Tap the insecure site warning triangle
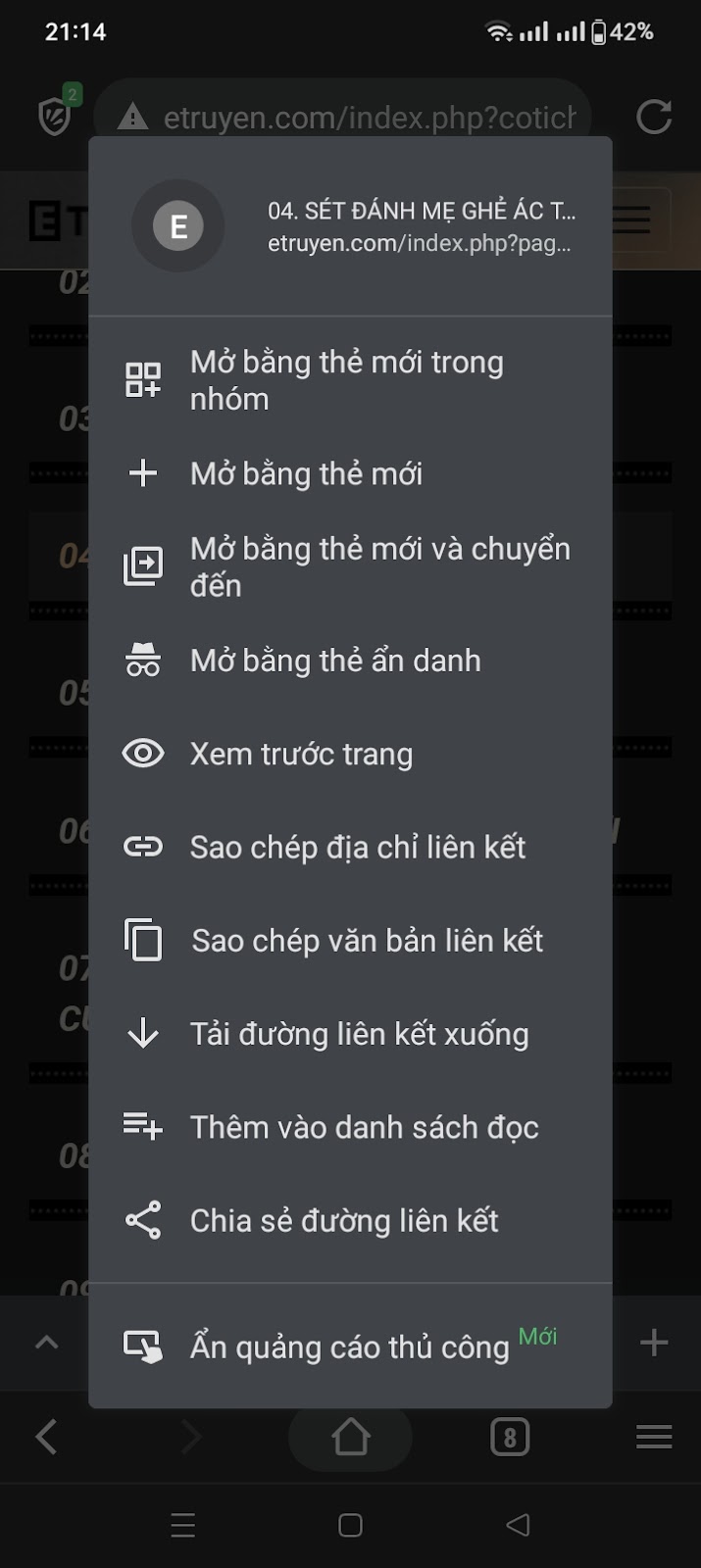This screenshot has width=701, height=1568. (x=132, y=119)
